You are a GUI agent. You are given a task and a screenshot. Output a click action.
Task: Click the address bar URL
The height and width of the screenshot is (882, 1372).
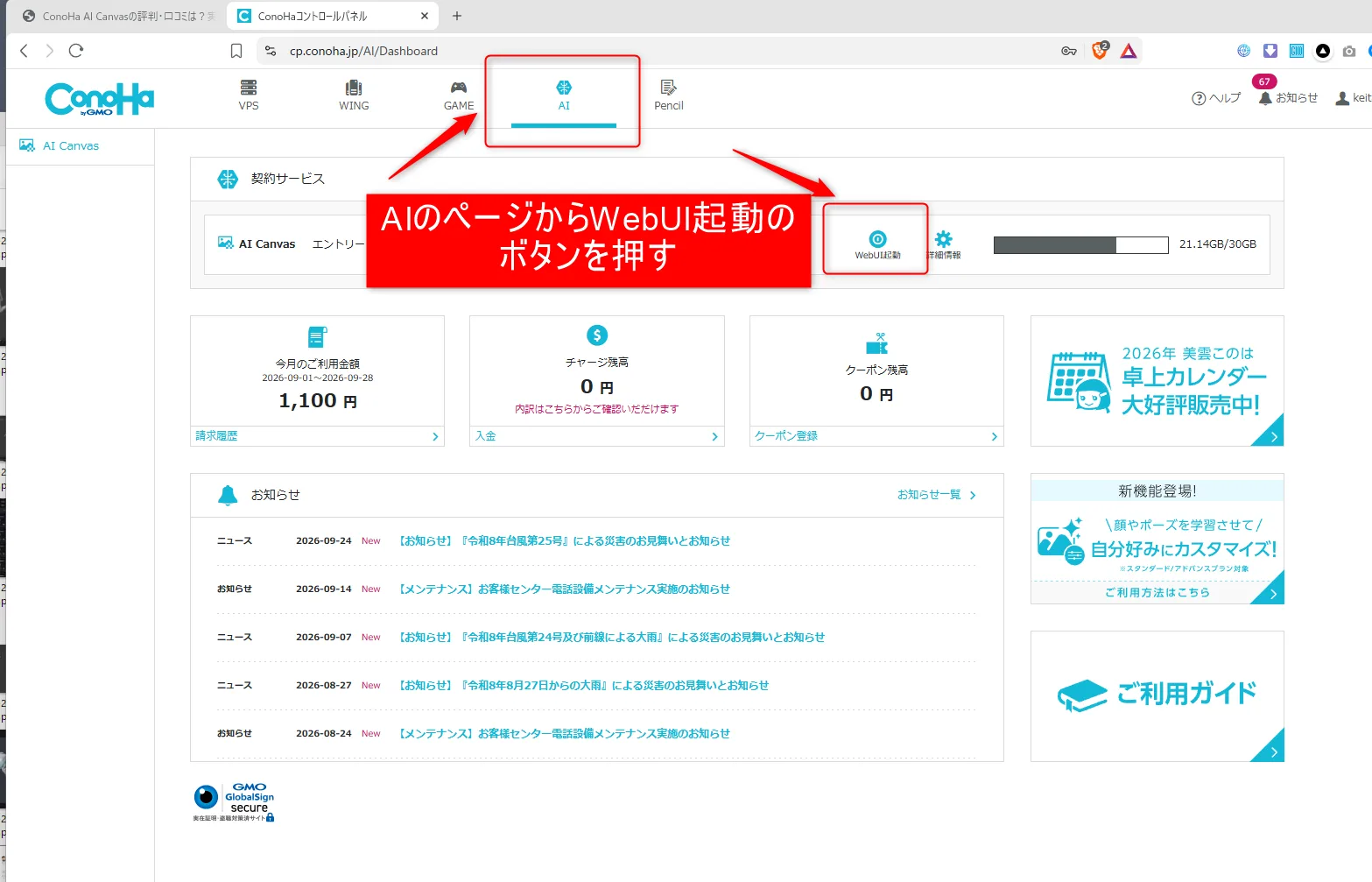coord(363,51)
